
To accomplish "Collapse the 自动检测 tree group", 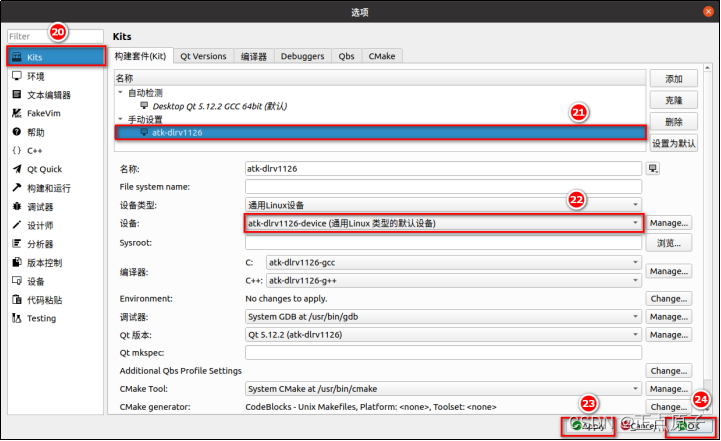I will [x=120, y=92].
